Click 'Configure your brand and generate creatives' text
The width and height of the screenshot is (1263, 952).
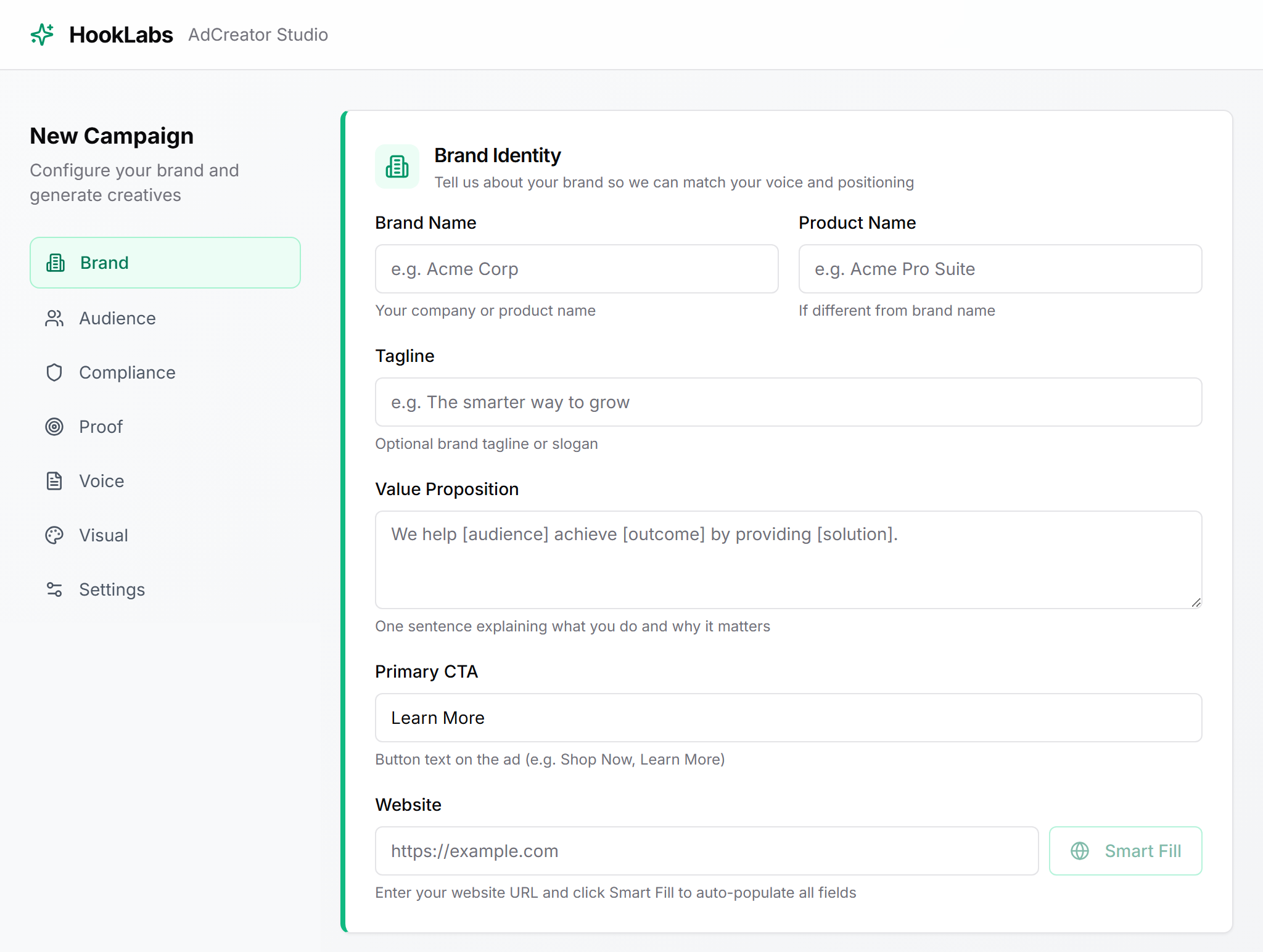click(134, 183)
